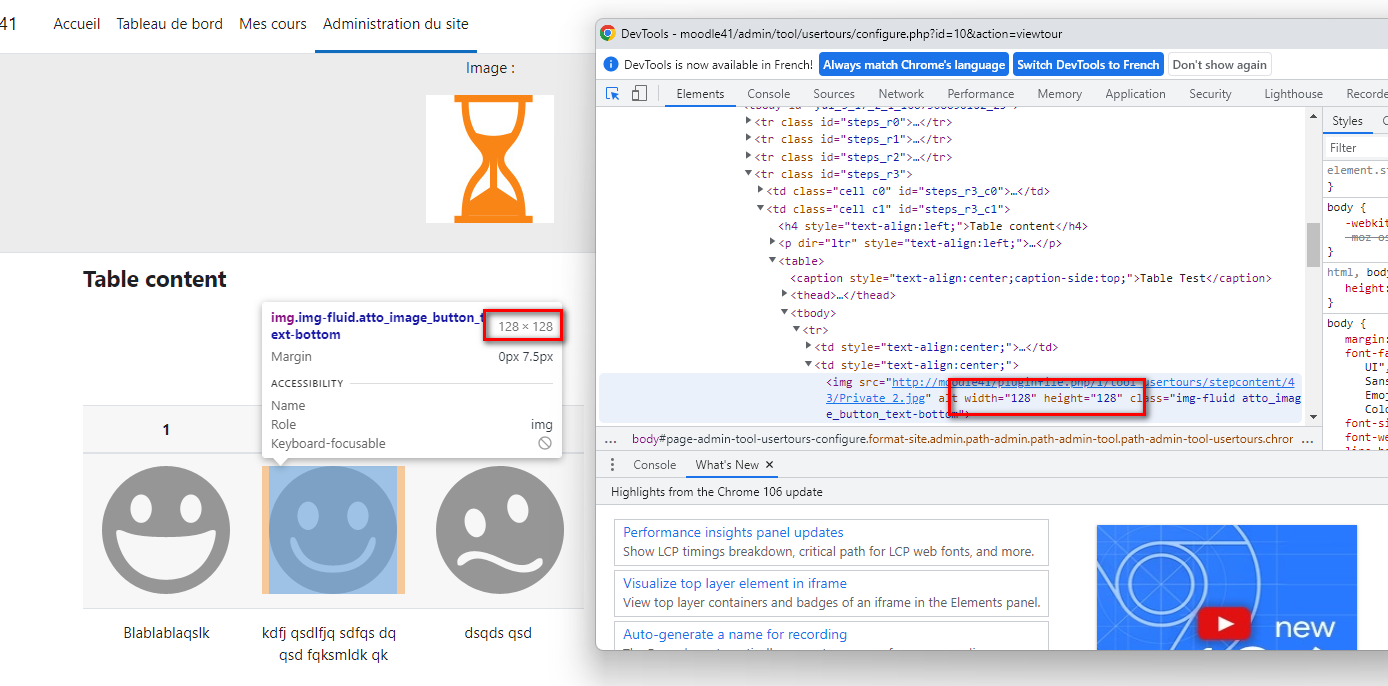Click the laughing smiley image
Viewport: 1388px width, 686px height.
(x=166, y=530)
